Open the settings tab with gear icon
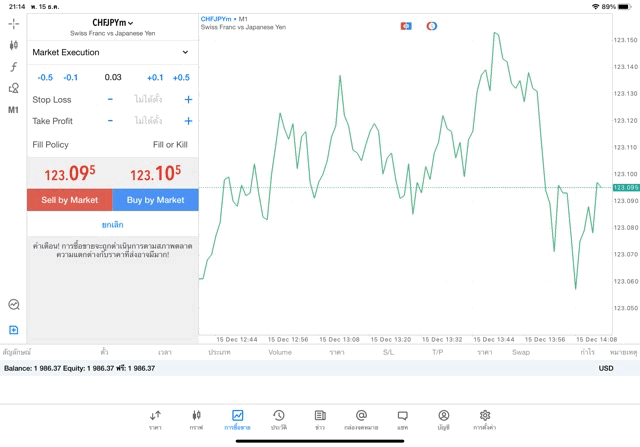The width and height of the screenshot is (640, 447). tap(485, 420)
